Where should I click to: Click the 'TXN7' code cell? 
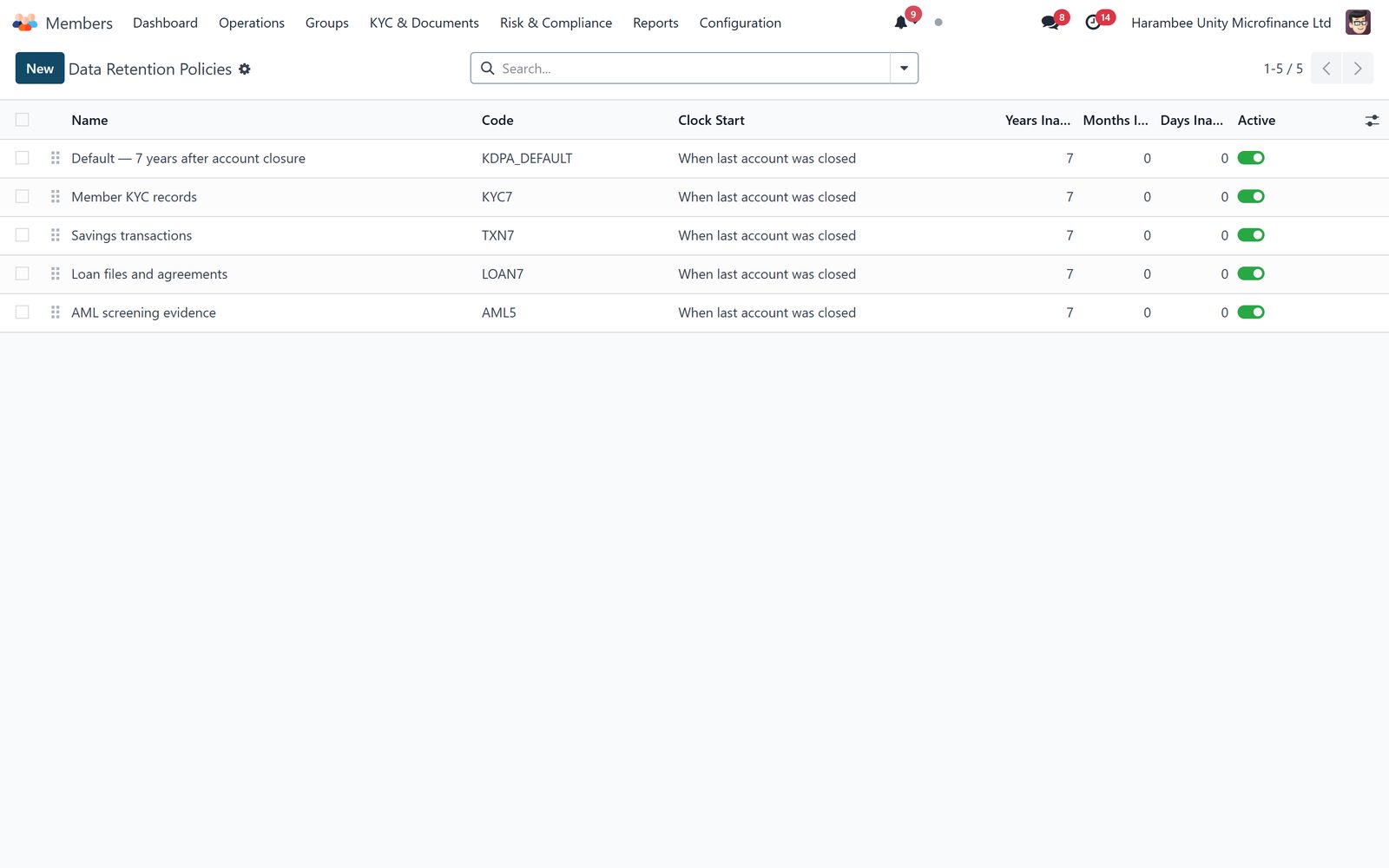pyautogui.click(x=498, y=235)
